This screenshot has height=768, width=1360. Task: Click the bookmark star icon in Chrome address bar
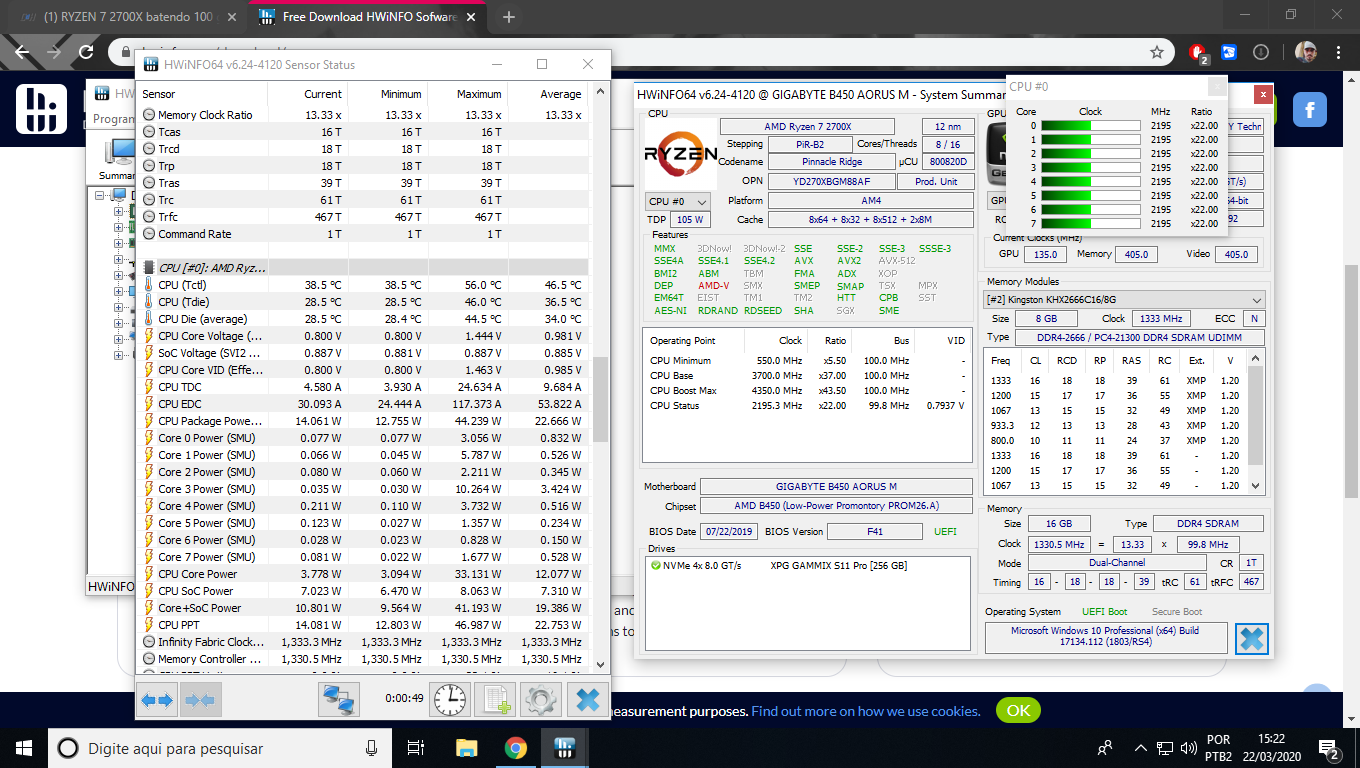[1157, 52]
